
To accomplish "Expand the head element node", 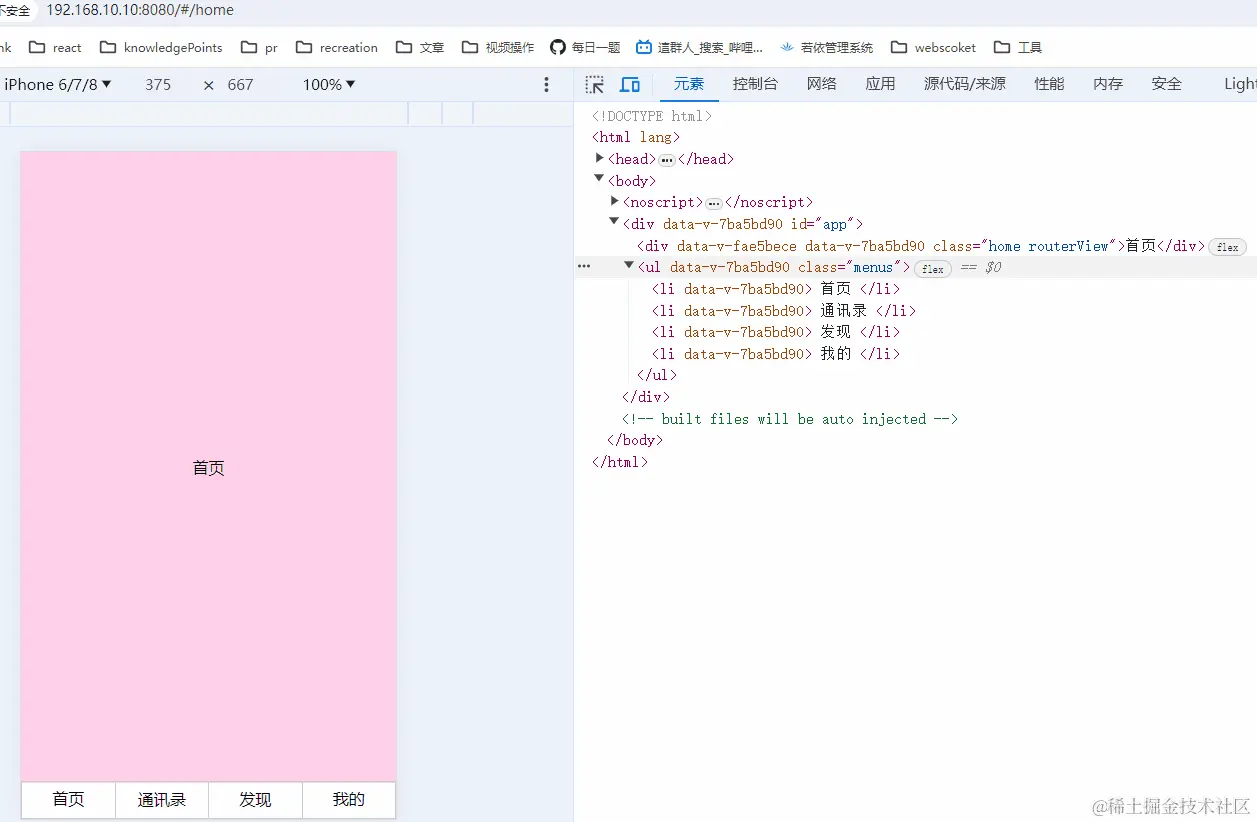I will pyautogui.click(x=599, y=158).
